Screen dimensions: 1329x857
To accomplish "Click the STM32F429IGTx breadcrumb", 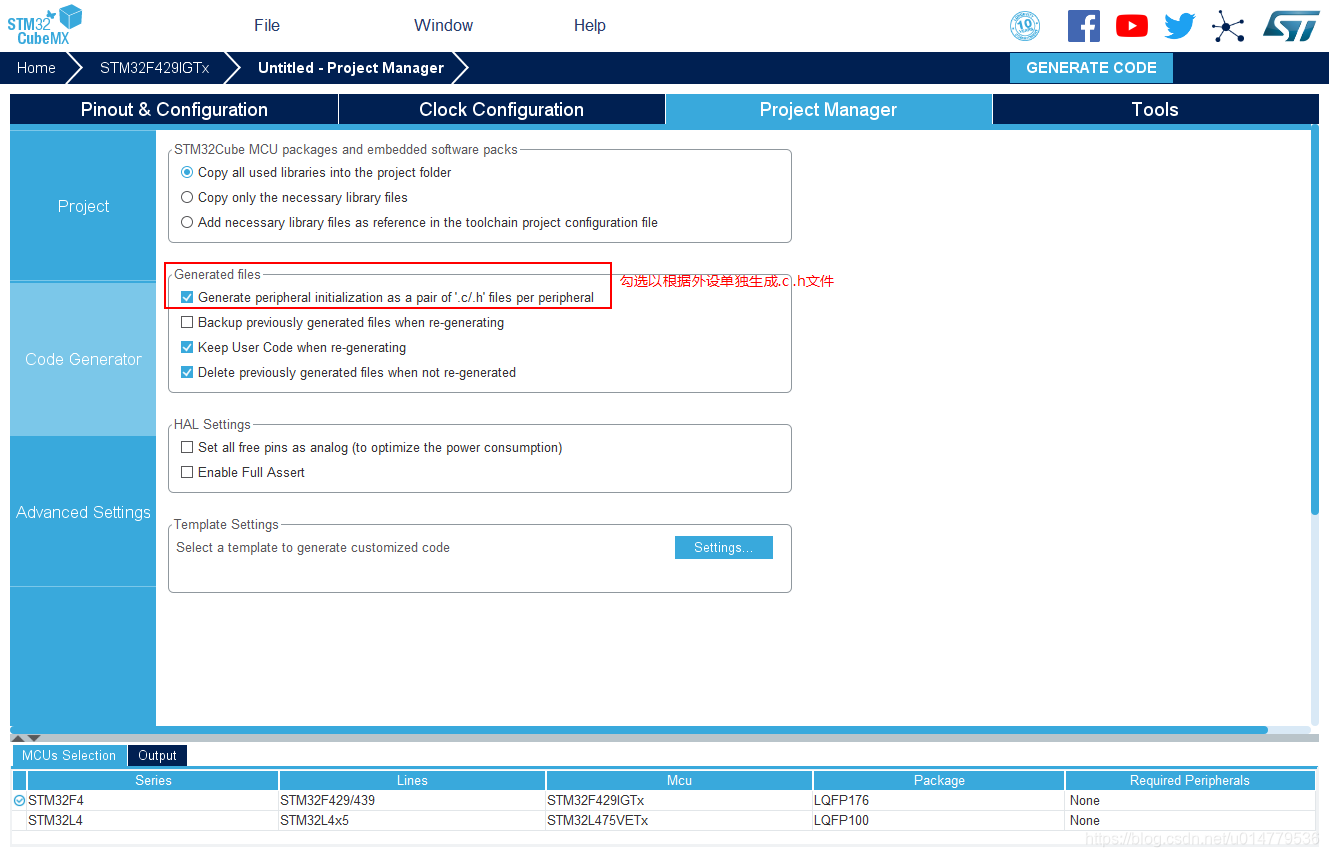I will coord(155,68).
